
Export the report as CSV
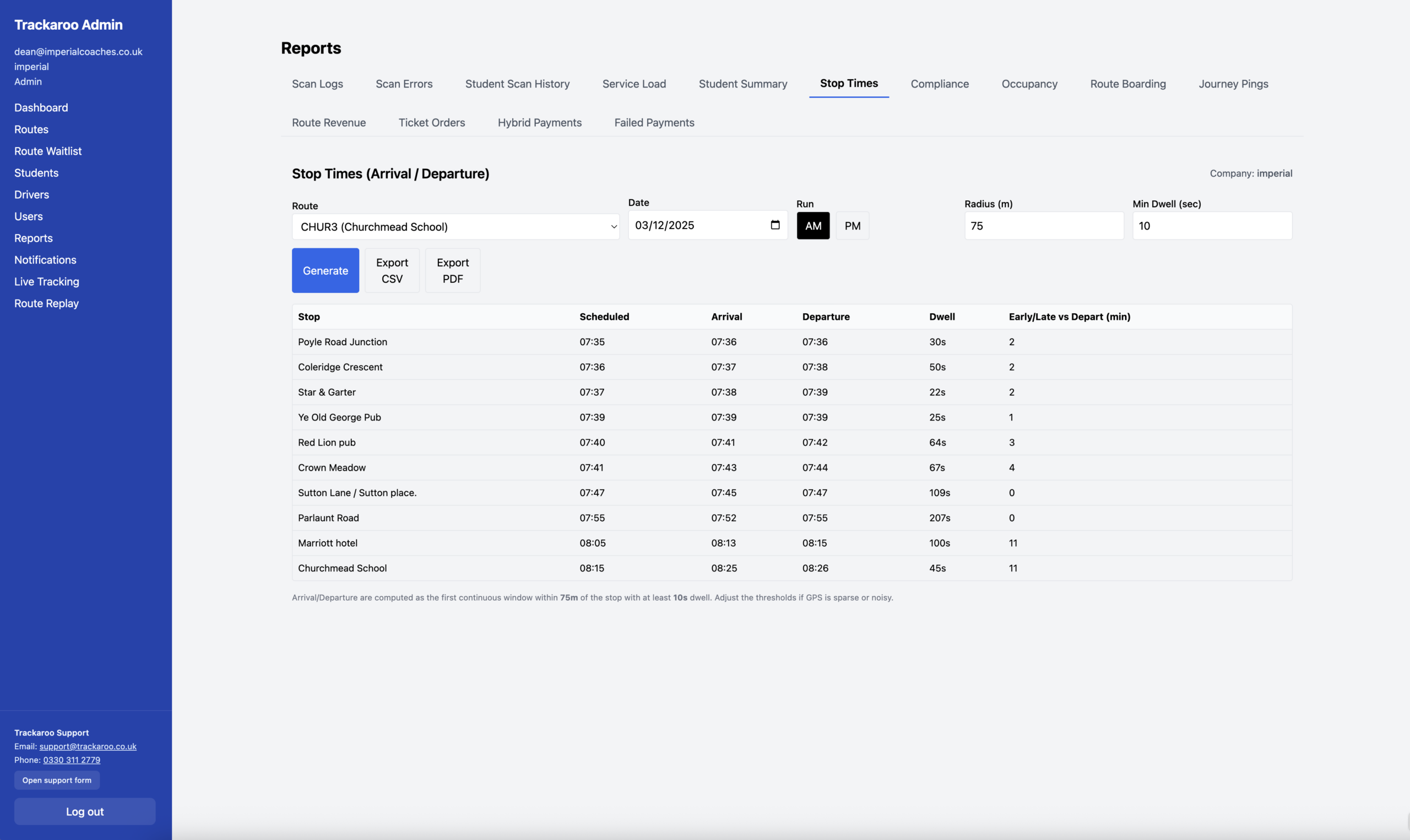coord(392,271)
